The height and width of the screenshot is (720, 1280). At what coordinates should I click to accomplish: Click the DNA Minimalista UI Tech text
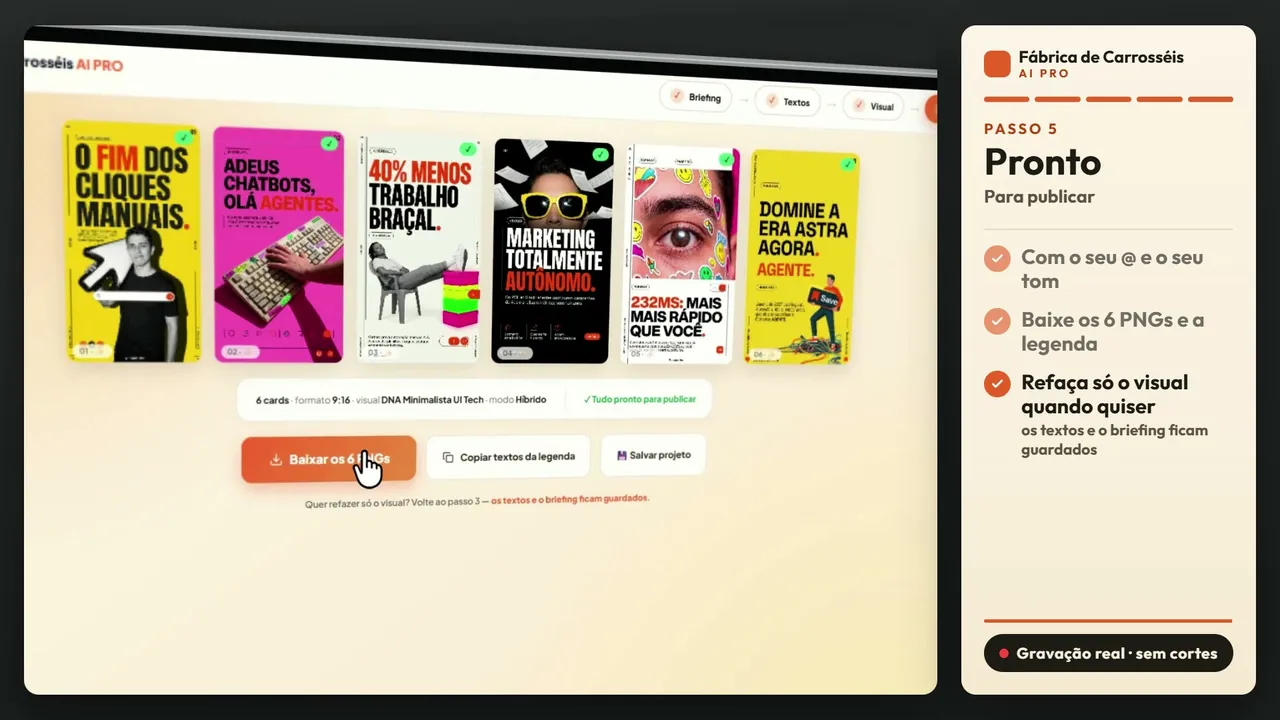tap(433, 400)
